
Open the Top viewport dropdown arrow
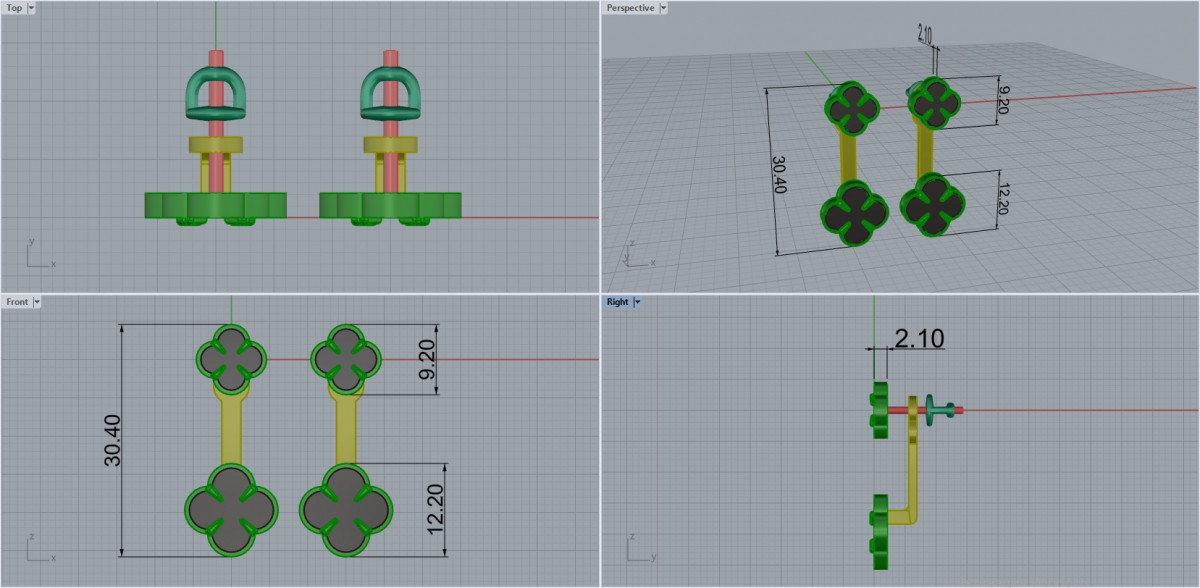pos(31,7)
